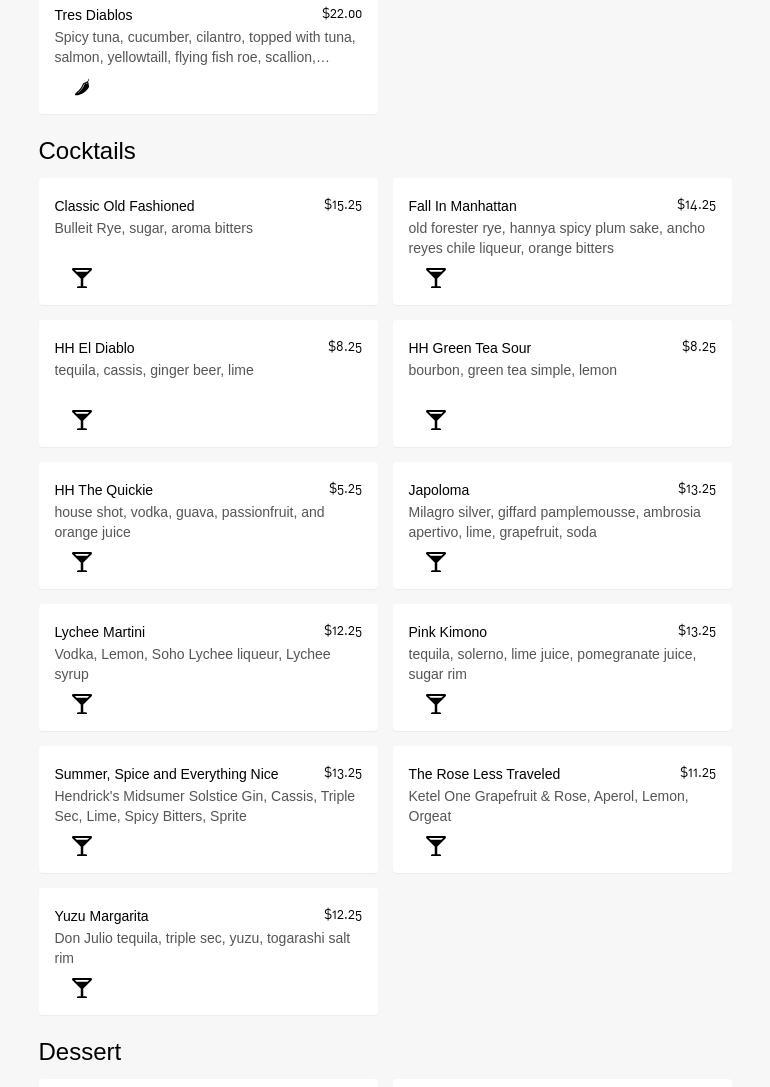Click the spicy chili pepper icon under Tres Diablos
Viewport: 770px width, 1087px height.
coord(82,88)
